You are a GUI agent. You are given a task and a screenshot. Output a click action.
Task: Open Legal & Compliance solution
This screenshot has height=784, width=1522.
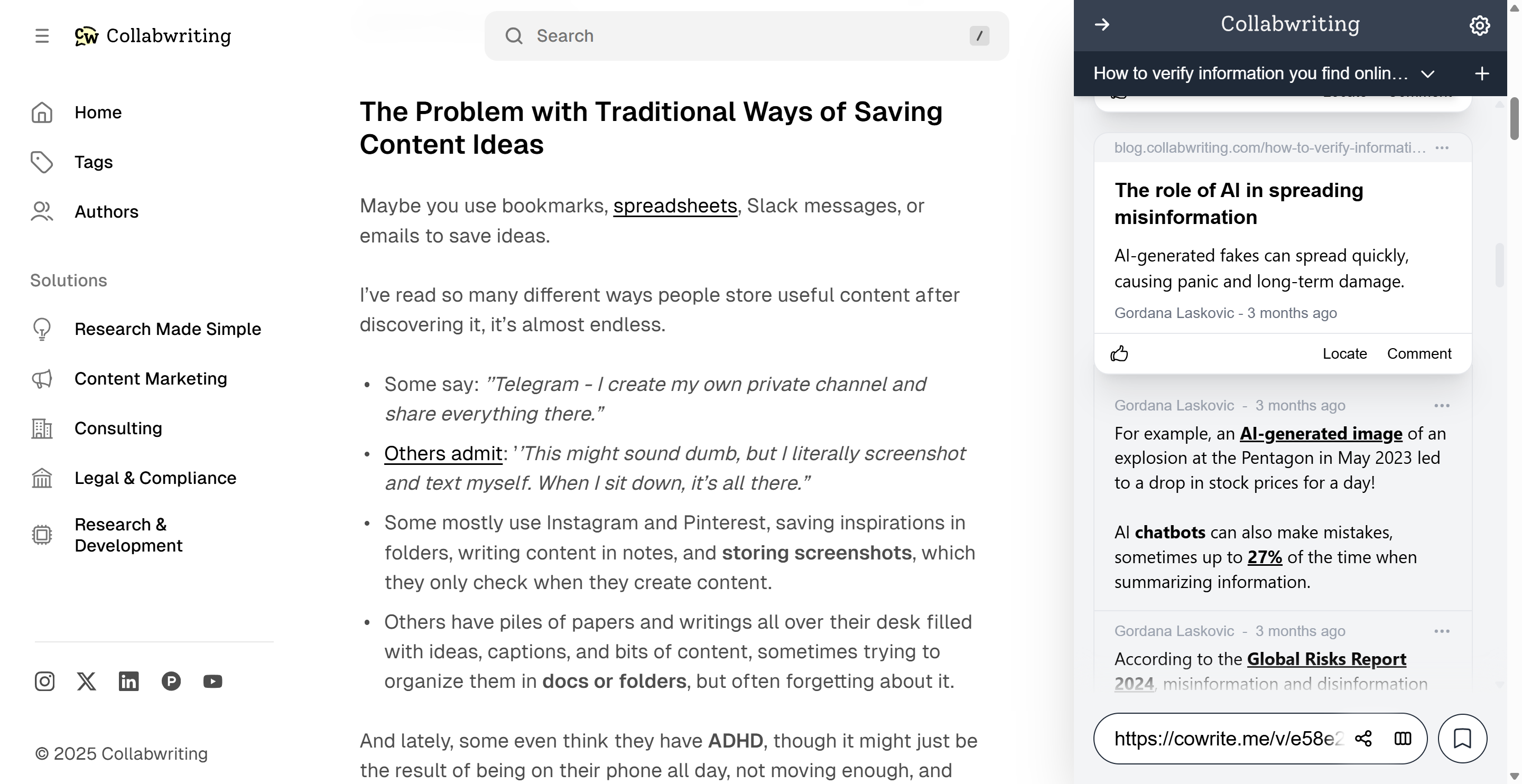155,478
